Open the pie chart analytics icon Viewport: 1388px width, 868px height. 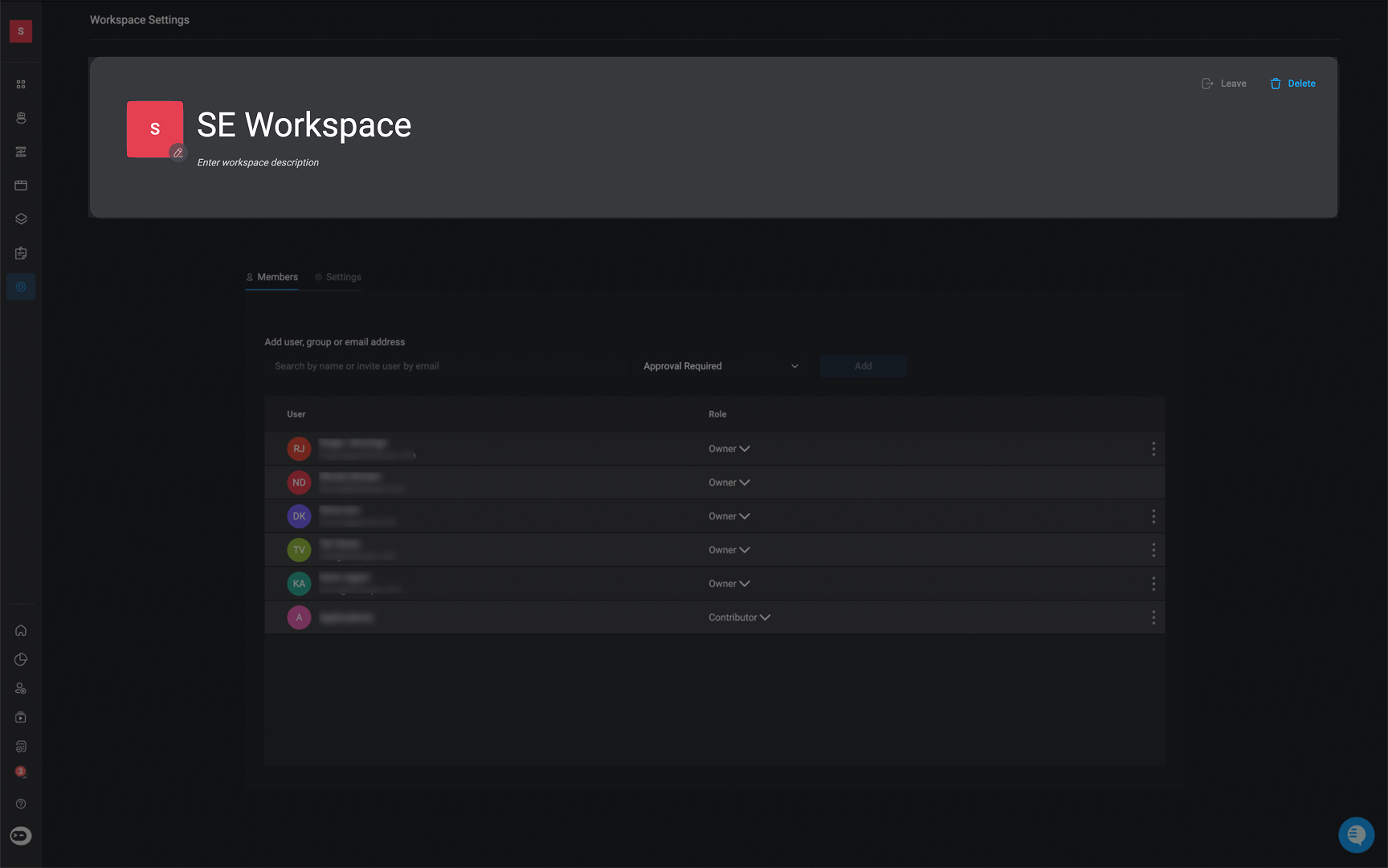click(21, 659)
